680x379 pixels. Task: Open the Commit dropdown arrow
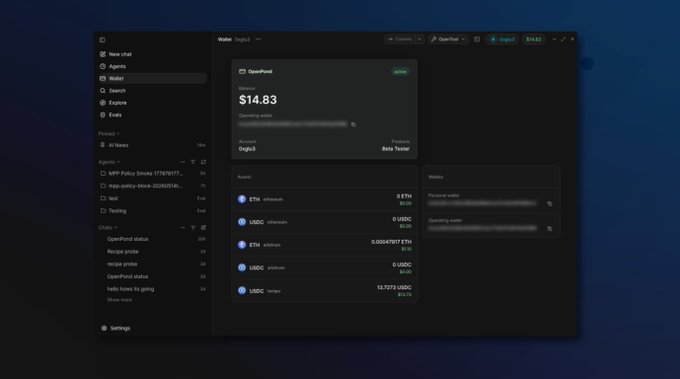[x=419, y=39]
